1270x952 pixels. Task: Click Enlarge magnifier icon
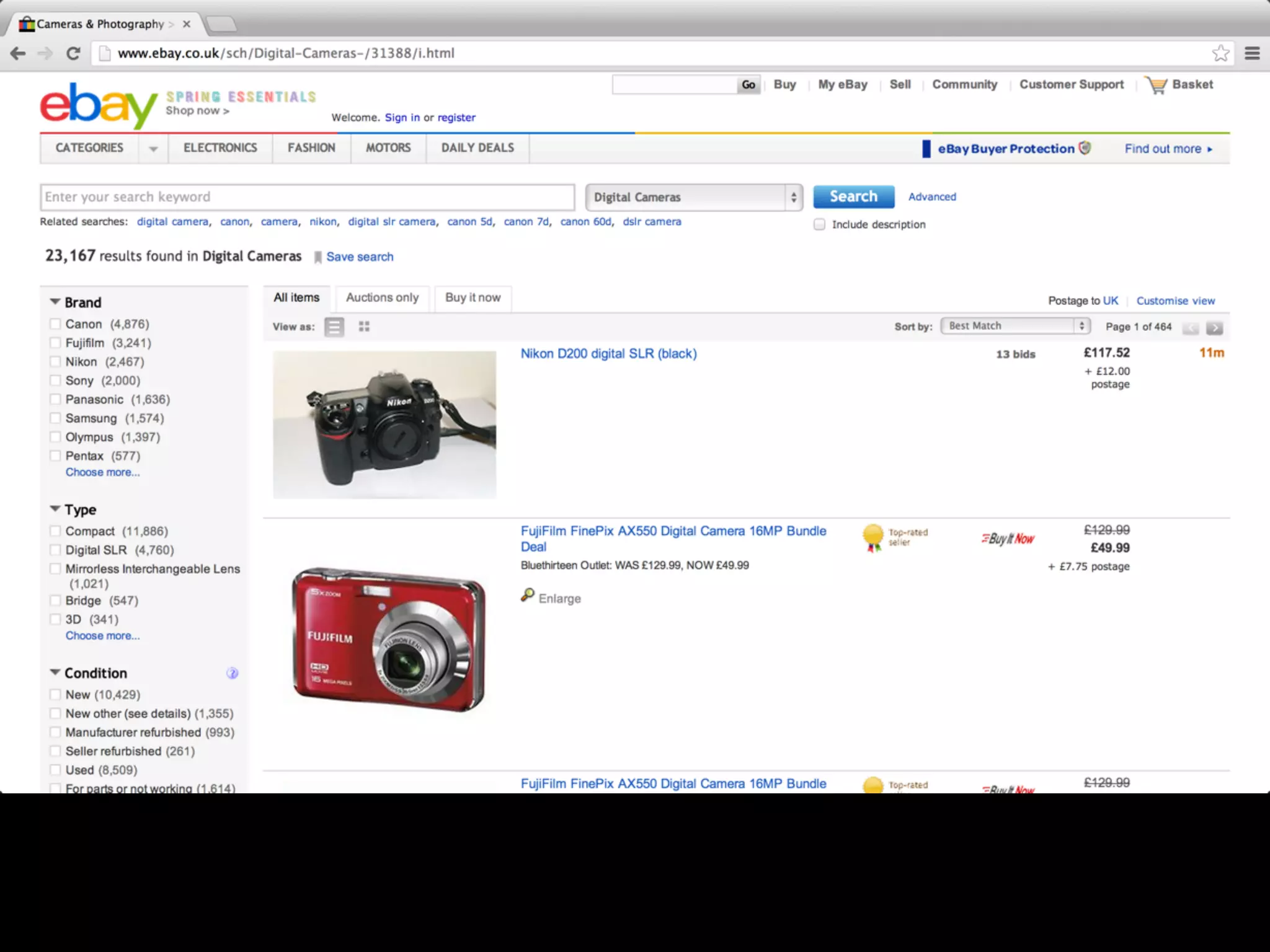click(x=528, y=596)
